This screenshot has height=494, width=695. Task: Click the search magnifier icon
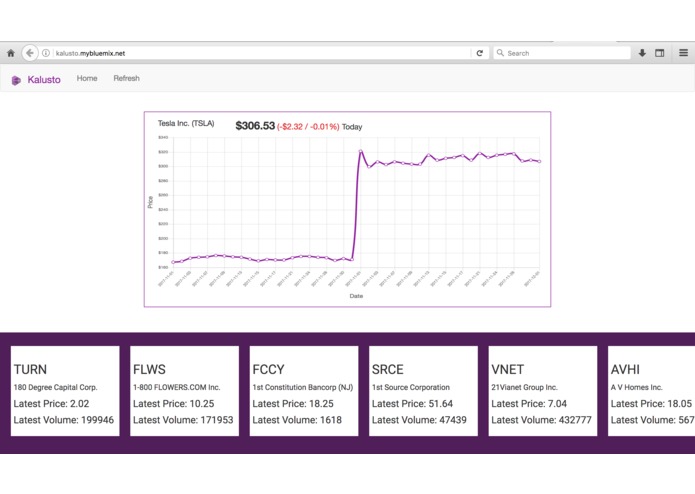coord(500,53)
